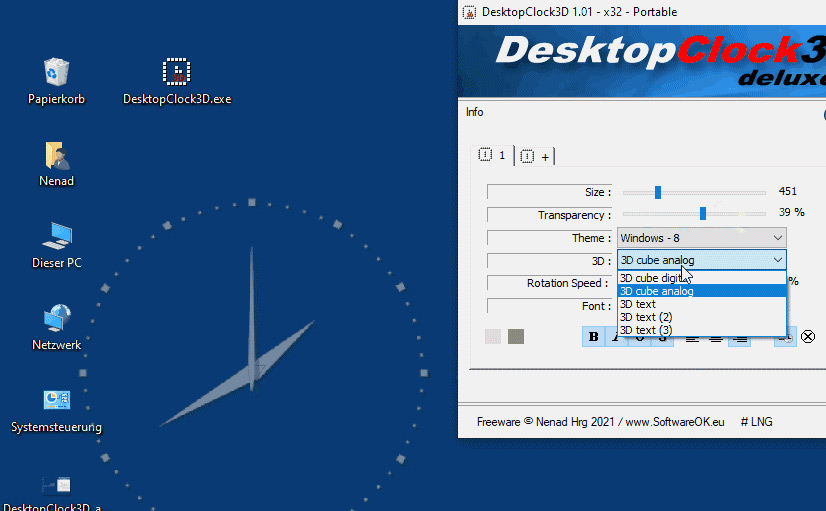Pick the dark gray color swatch
The image size is (826, 511).
[516, 337]
